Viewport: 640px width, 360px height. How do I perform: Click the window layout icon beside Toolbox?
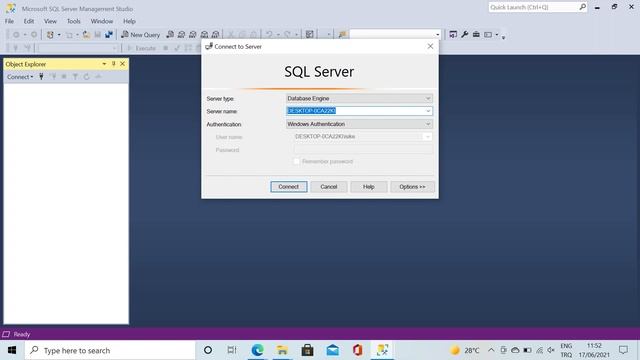coord(488,35)
